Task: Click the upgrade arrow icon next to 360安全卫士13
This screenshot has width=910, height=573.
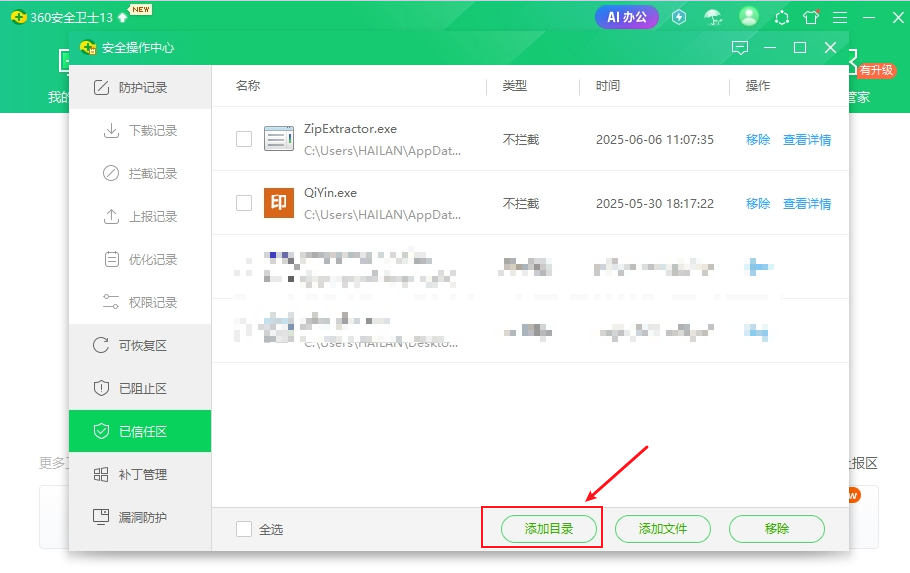Action: click(122, 18)
